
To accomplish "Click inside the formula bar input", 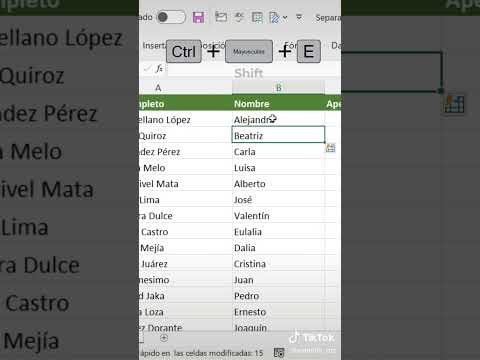I will (x=253, y=69).
